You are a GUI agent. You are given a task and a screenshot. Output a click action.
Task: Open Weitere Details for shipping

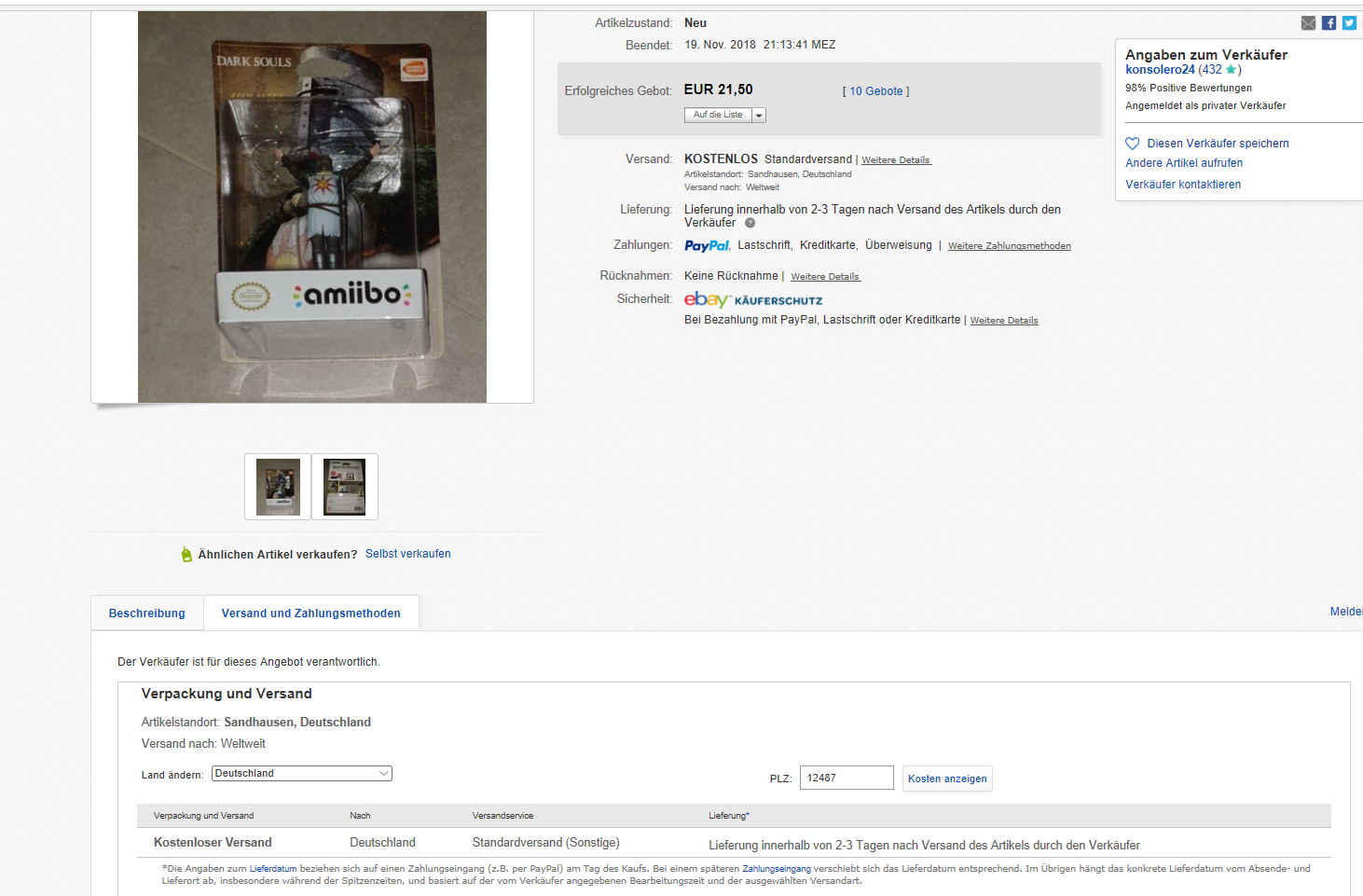pos(896,160)
